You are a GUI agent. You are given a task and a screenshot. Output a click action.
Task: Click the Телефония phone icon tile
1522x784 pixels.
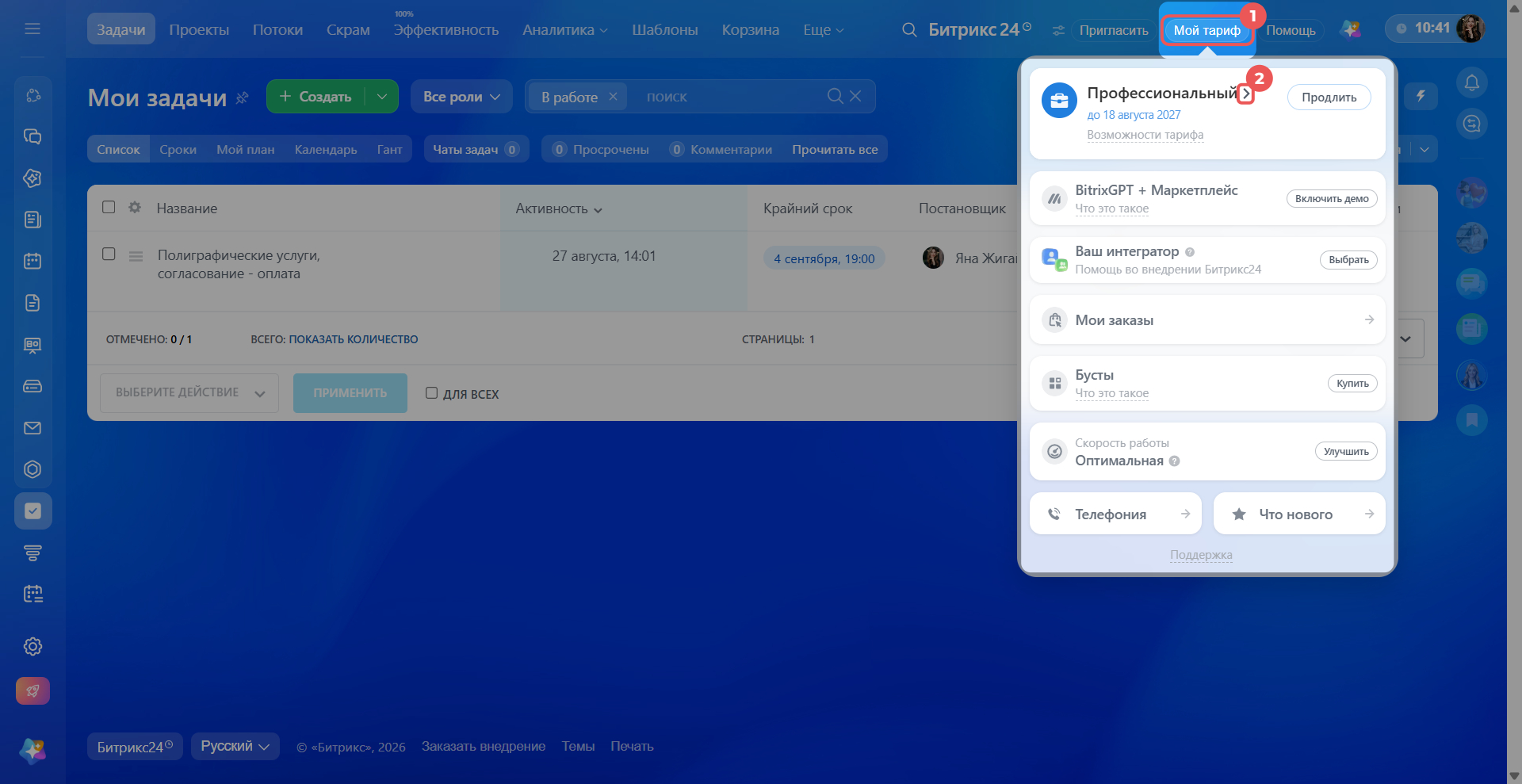click(x=1115, y=514)
